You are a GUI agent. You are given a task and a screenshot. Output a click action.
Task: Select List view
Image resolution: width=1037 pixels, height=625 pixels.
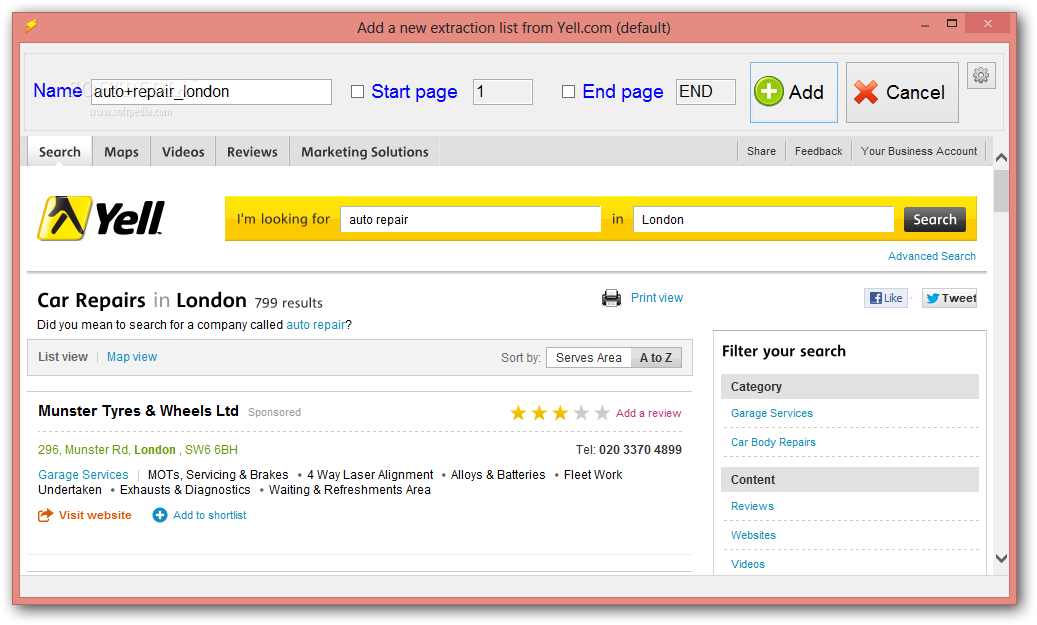click(x=63, y=356)
